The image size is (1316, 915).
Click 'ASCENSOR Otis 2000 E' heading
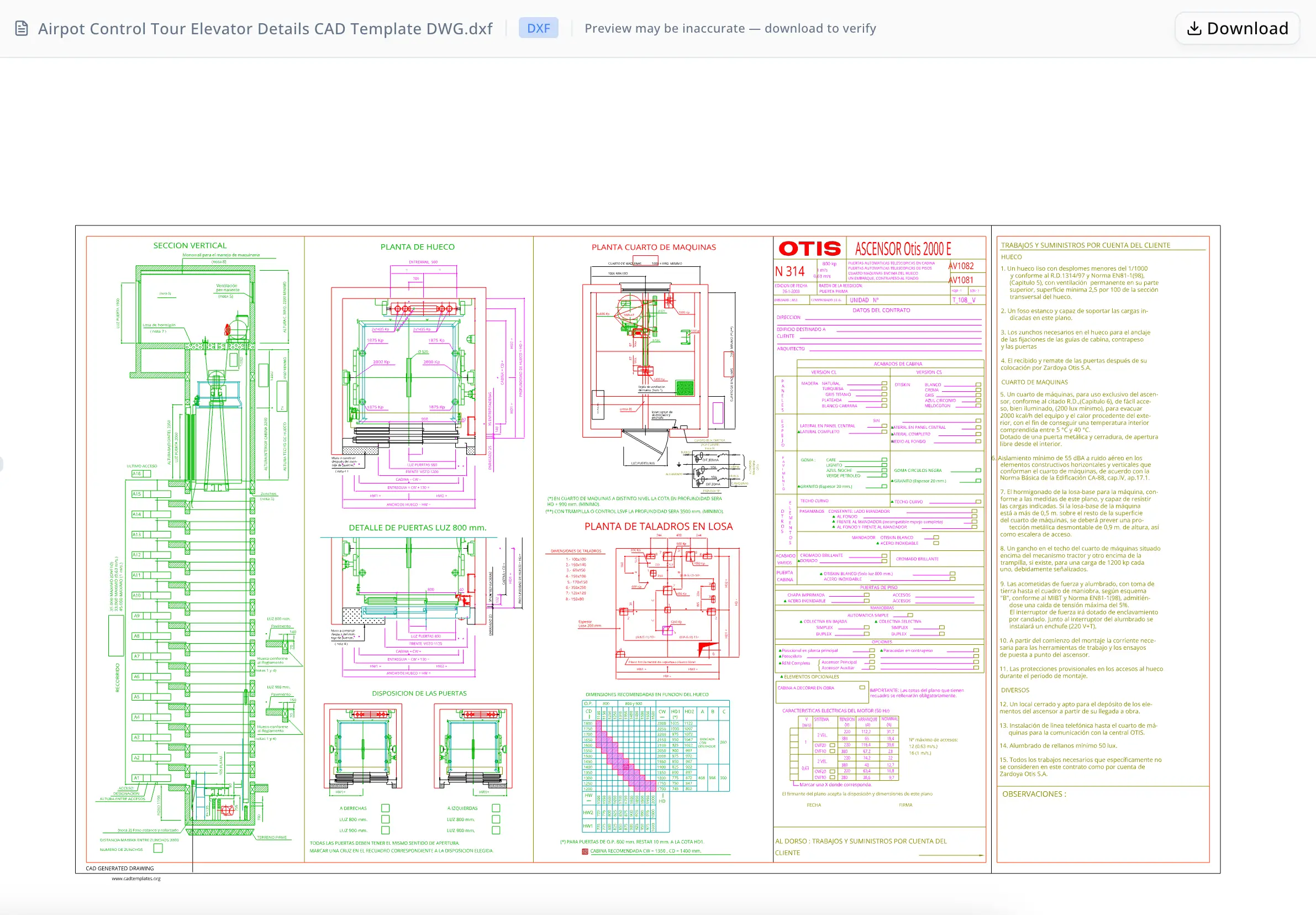903,249
